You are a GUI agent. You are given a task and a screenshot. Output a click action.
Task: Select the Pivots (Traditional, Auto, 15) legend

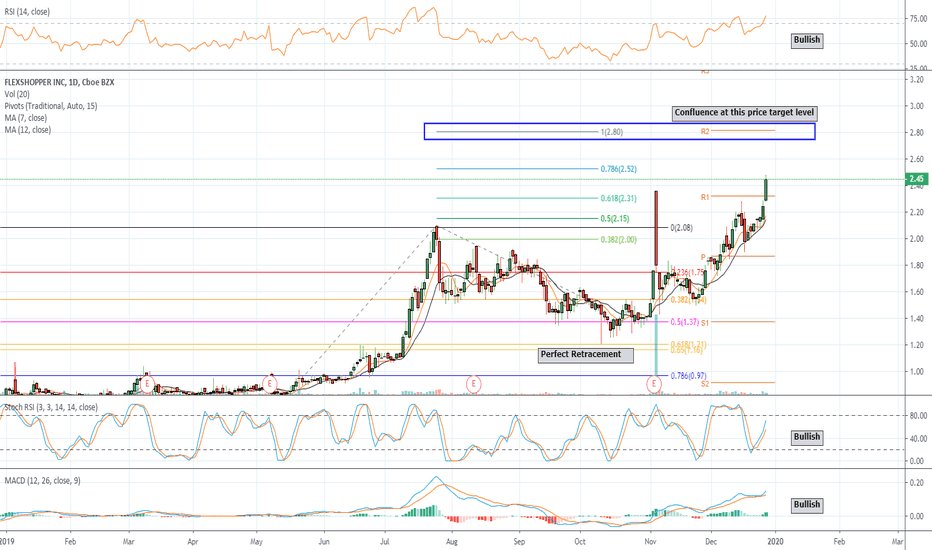(51, 106)
